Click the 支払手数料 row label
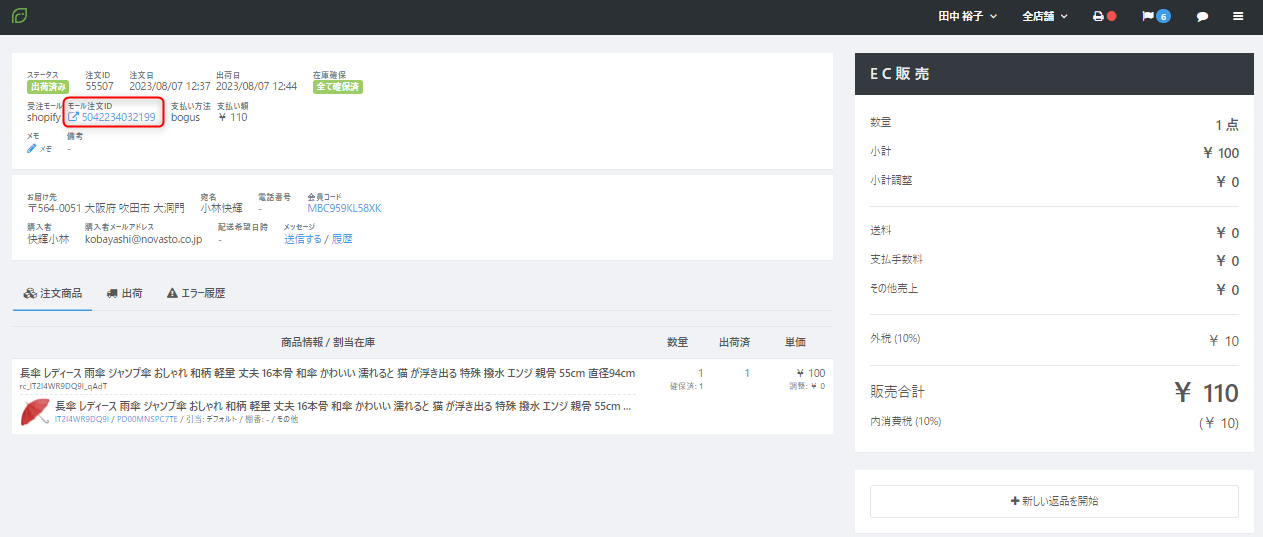 coord(897,259)
